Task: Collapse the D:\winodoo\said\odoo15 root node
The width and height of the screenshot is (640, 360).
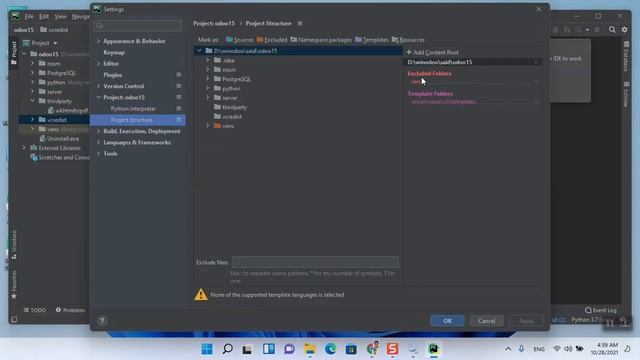Action: coord(199,51)
